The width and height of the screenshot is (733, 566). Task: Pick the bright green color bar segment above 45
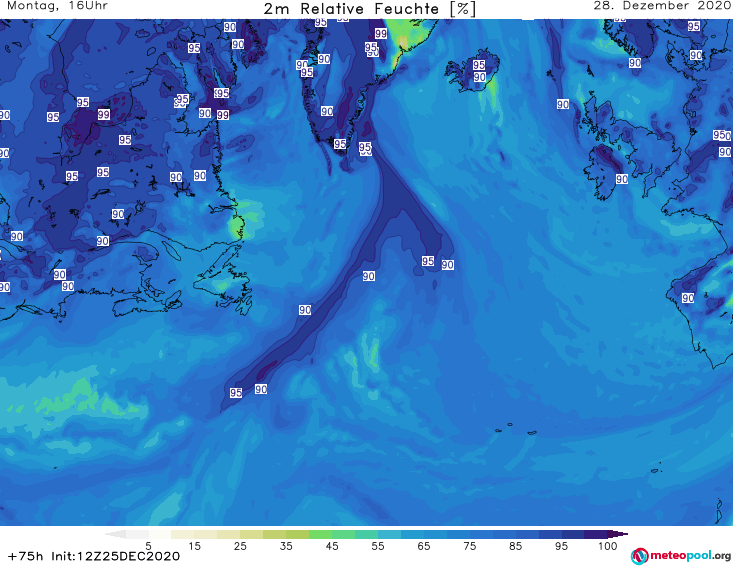(x=320, y=534)
